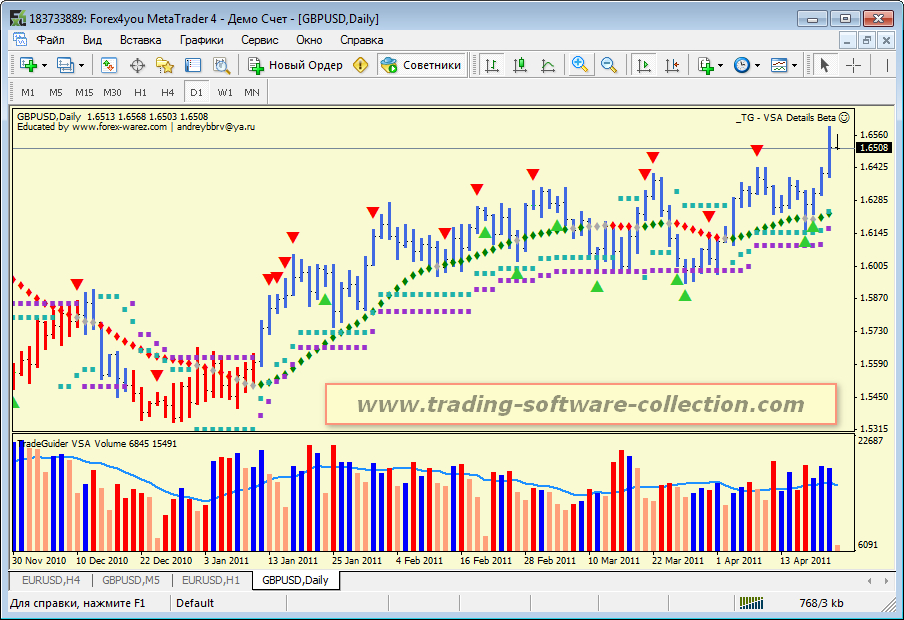Expand the periodicity clock dropdown
The height and width of the screenshot is (620, 904).
[757, 65]
